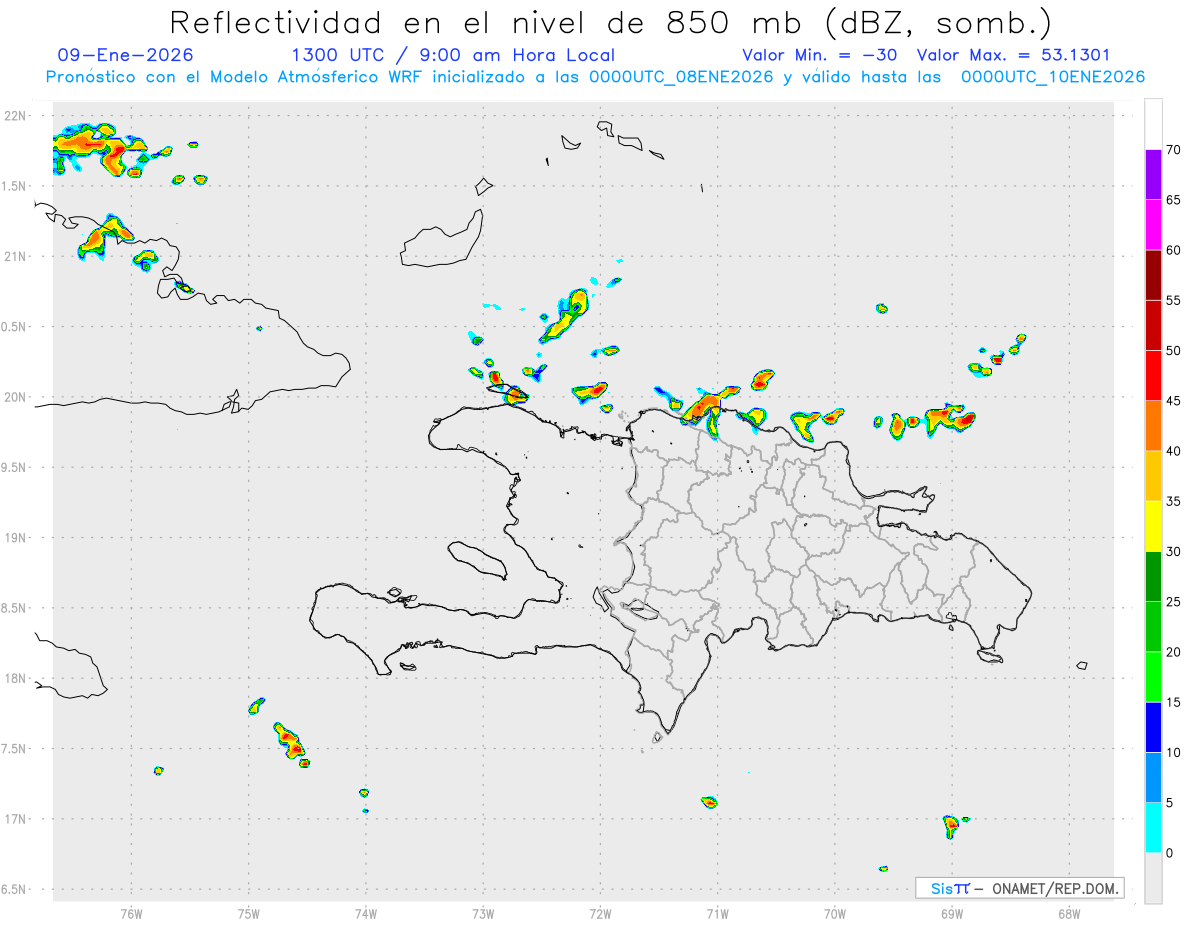The image size is (1200, 927).
Task: Click the '70W' longitude label
Action: [x=835, y=913]
